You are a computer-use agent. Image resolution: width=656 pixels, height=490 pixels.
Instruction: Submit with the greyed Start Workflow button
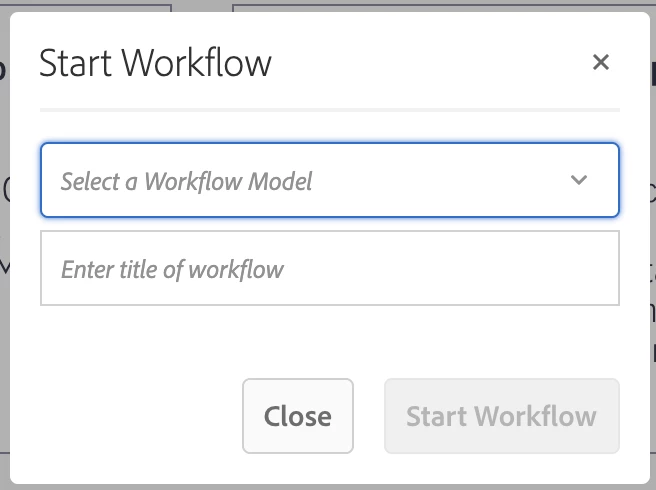[x=501, y=416]
